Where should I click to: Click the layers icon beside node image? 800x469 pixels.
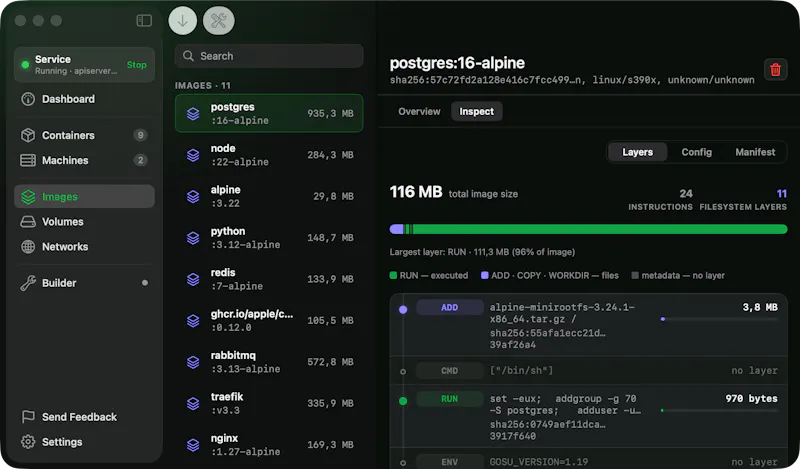click(193, 155)
